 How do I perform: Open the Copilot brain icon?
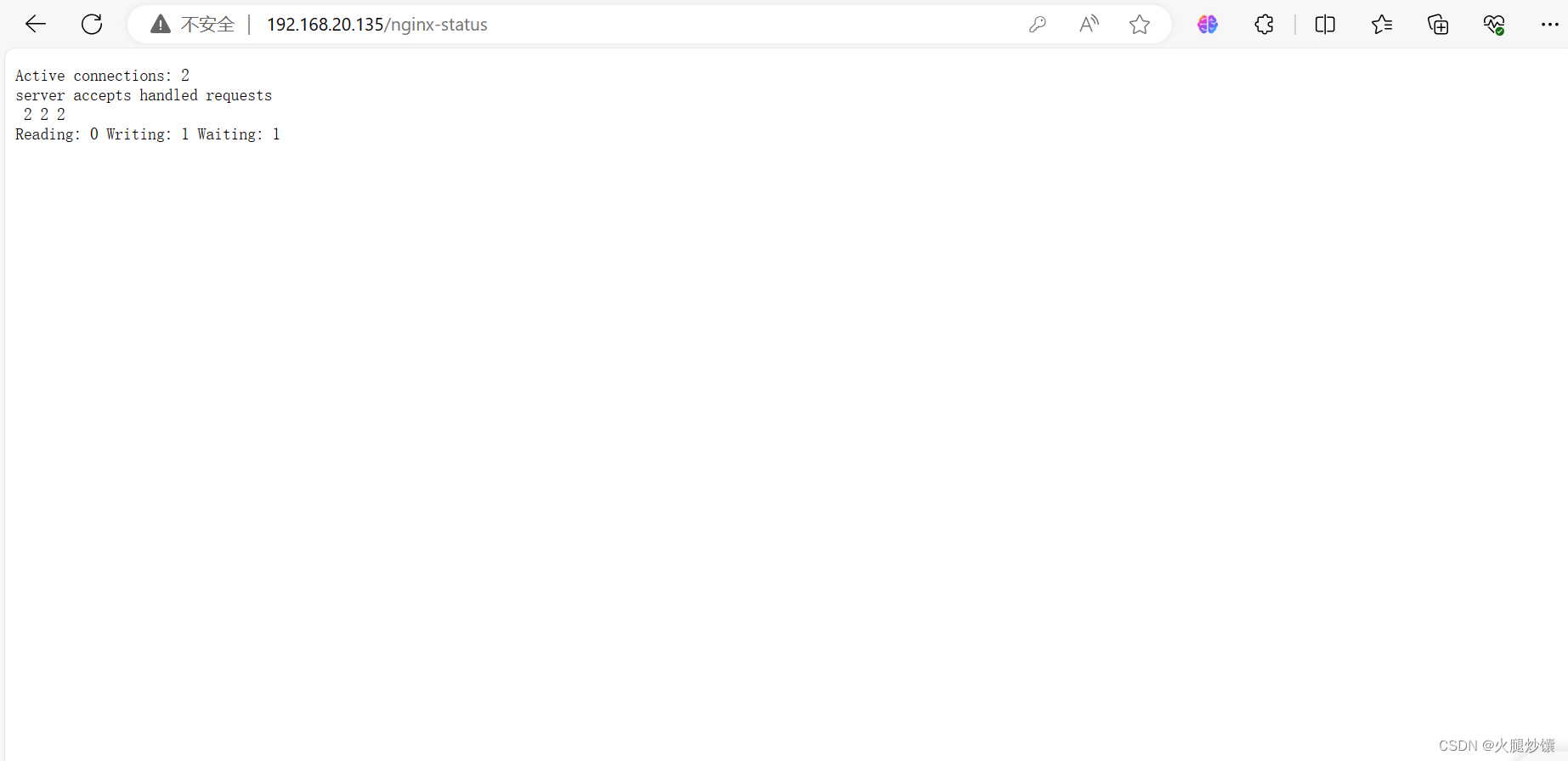coord(1208,25)
